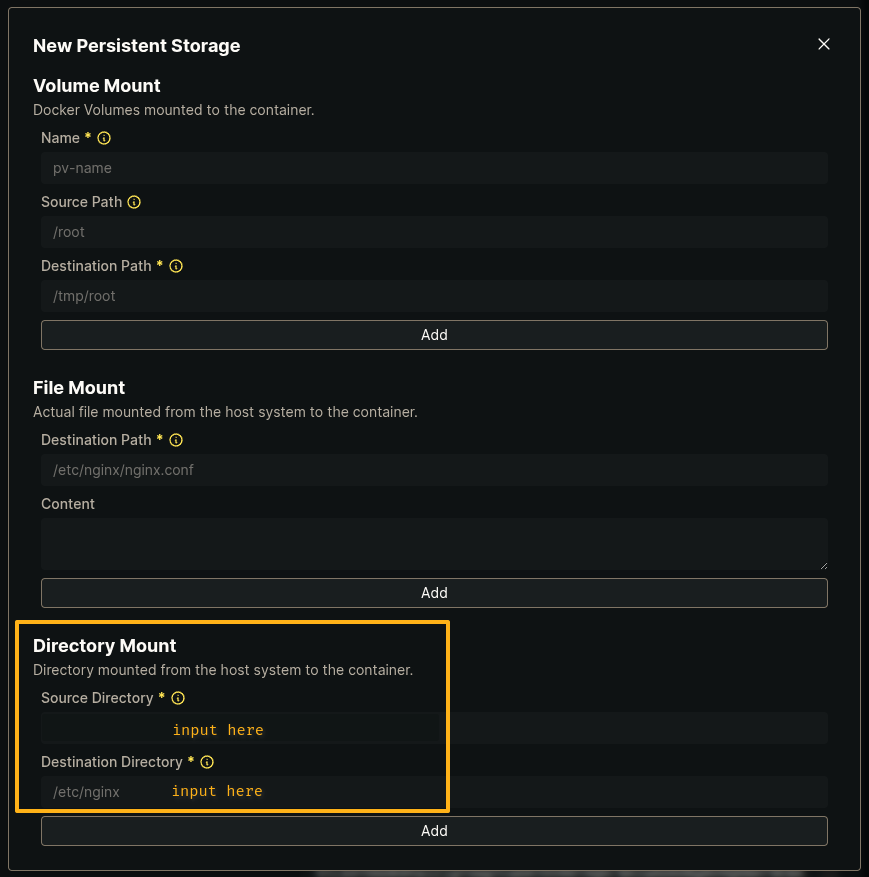Grab the Content textarea resize handle
The width and height of the screenshot is (869, 877).
tap(824, 566)
